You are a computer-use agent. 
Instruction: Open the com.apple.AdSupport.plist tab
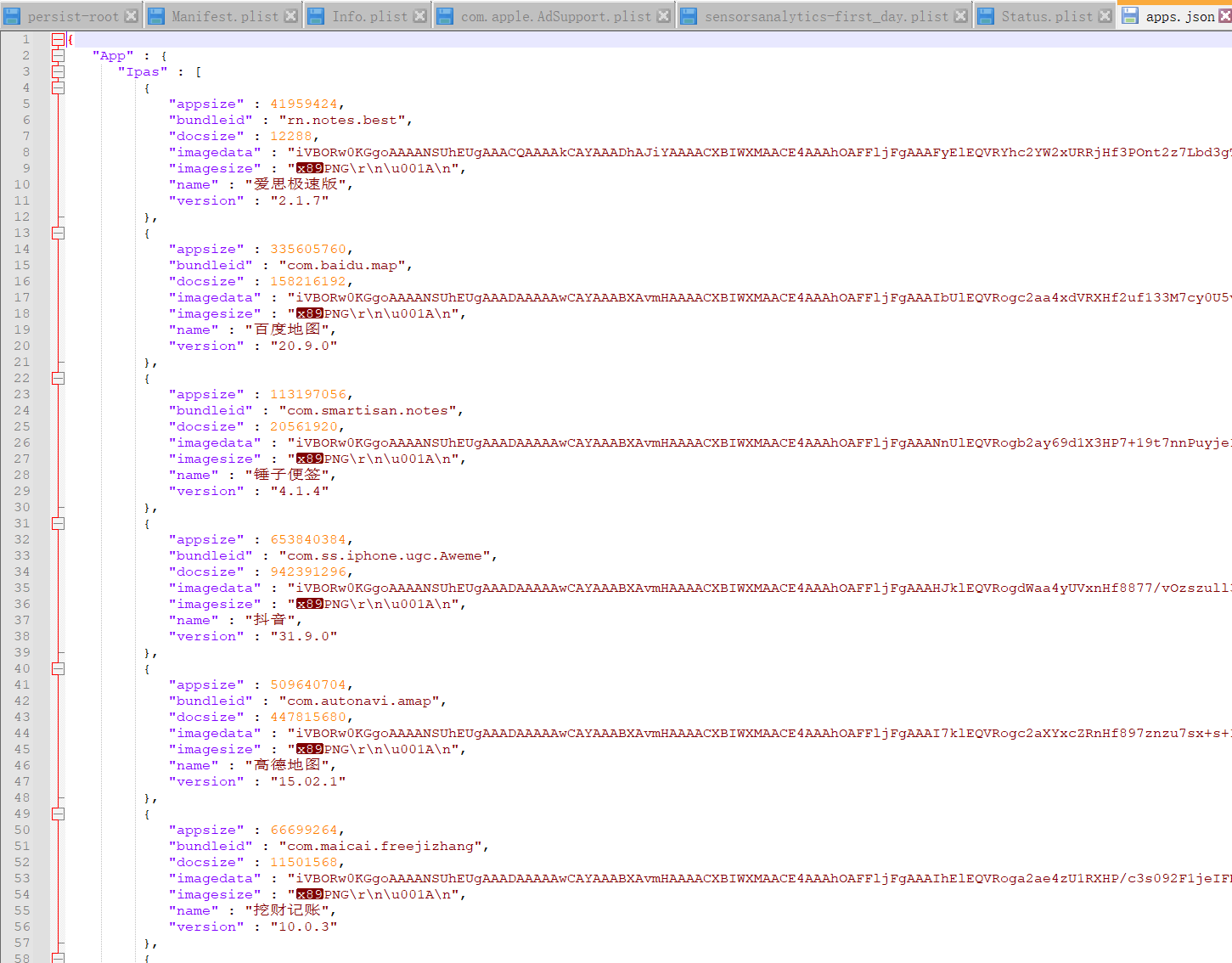(x=556, y=16)
